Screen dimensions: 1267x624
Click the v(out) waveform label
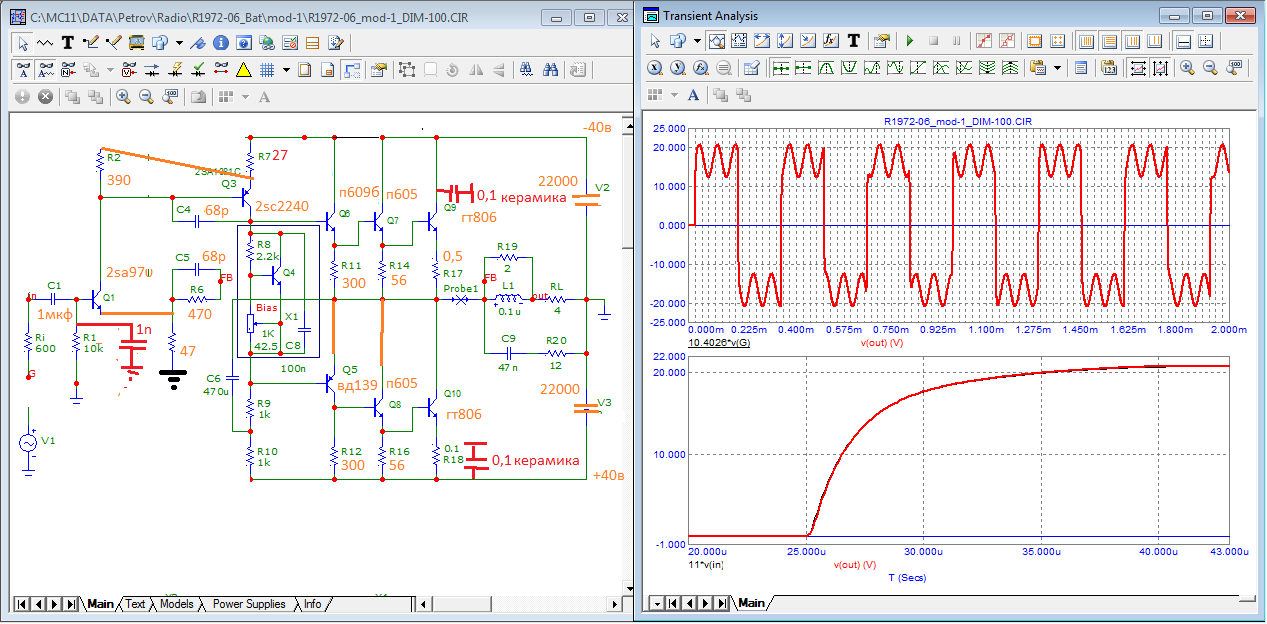point(881,341)
